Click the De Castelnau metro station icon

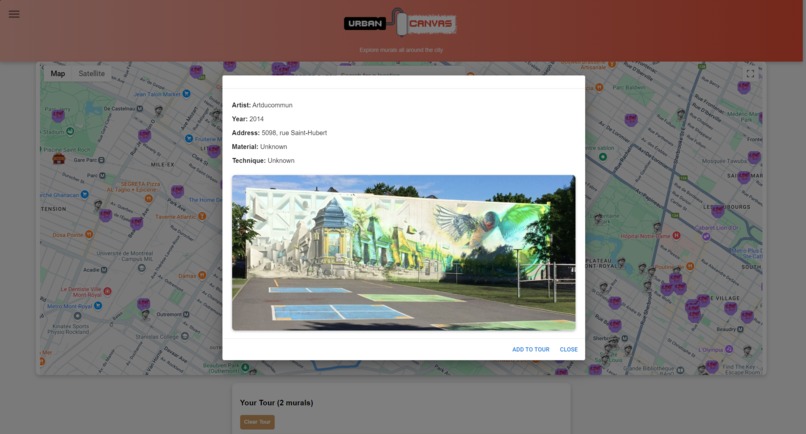tap(140, 108)
